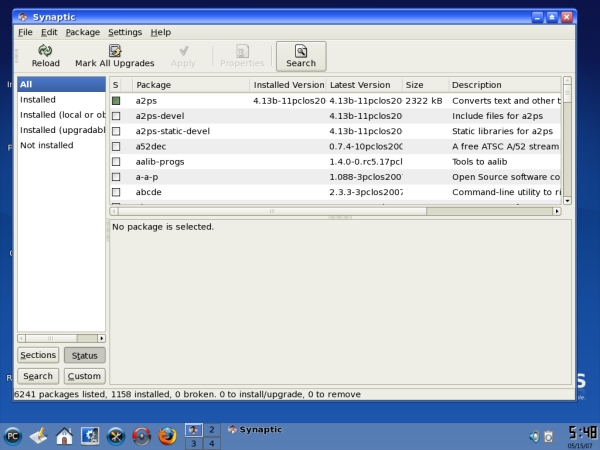The image size is (600, 450).
Task: Click package list horizontal scrollbar left arrow
Action: [114, 211]
